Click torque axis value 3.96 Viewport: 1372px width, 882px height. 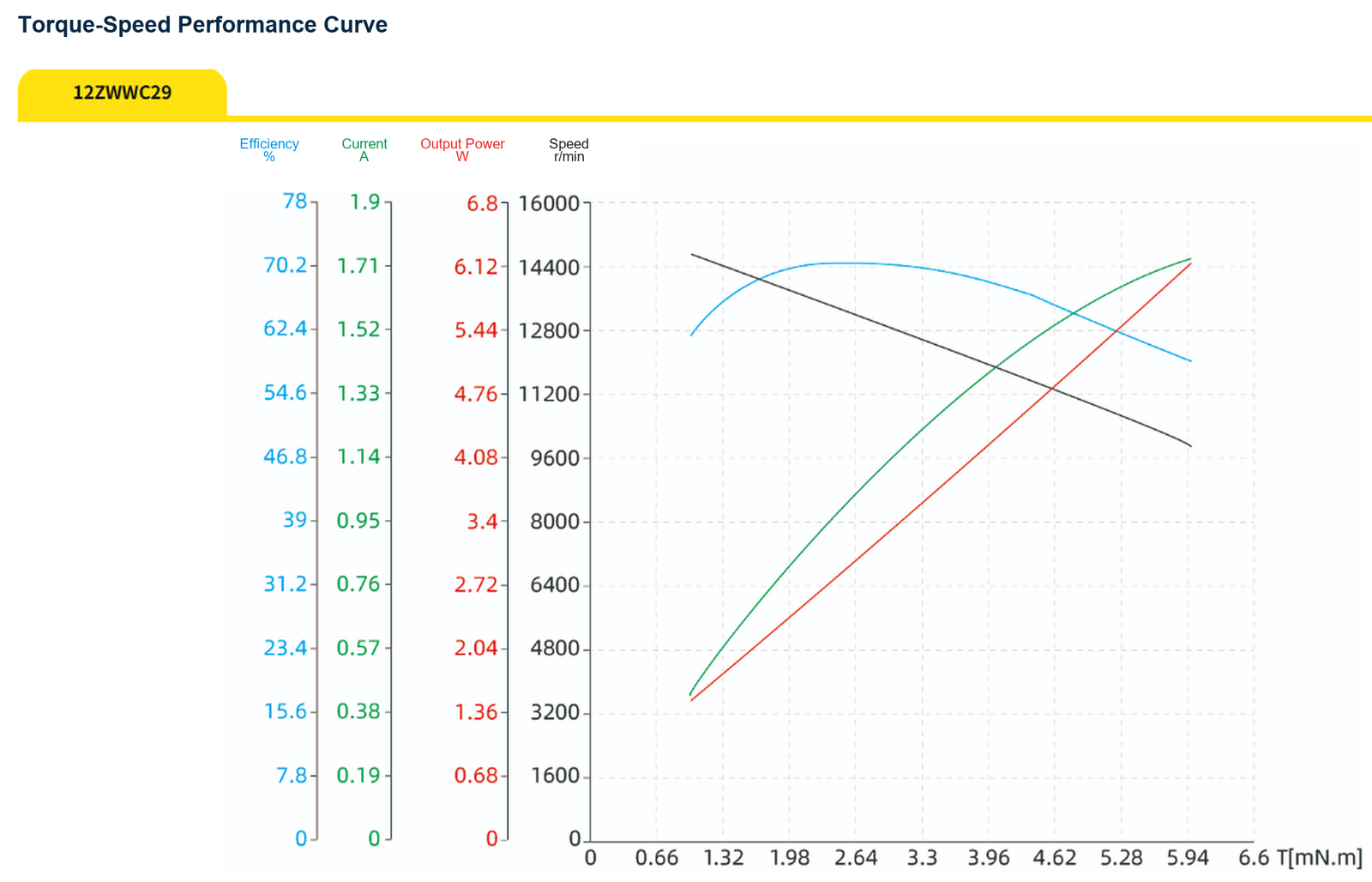click(989, 858)
